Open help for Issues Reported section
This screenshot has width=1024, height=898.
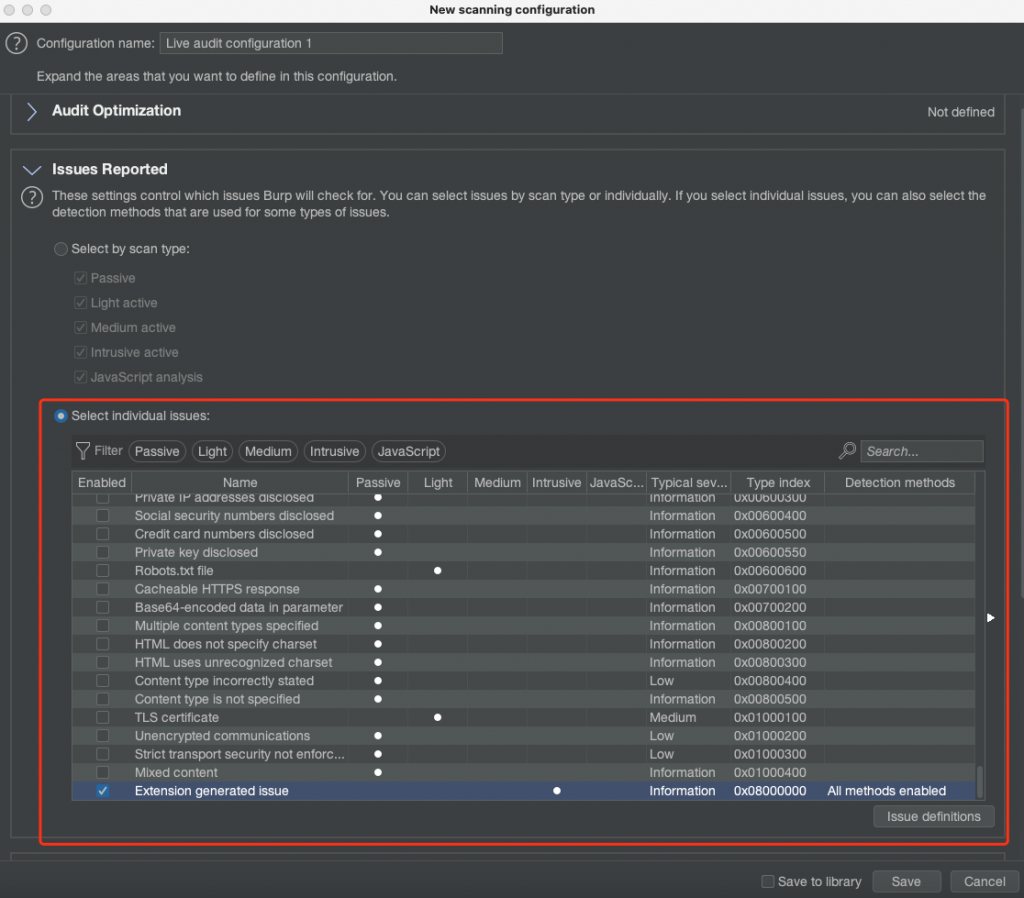point(32,197)
